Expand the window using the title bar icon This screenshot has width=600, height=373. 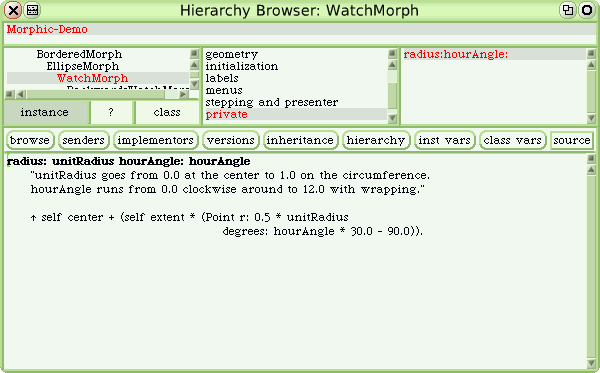(568, 10)
